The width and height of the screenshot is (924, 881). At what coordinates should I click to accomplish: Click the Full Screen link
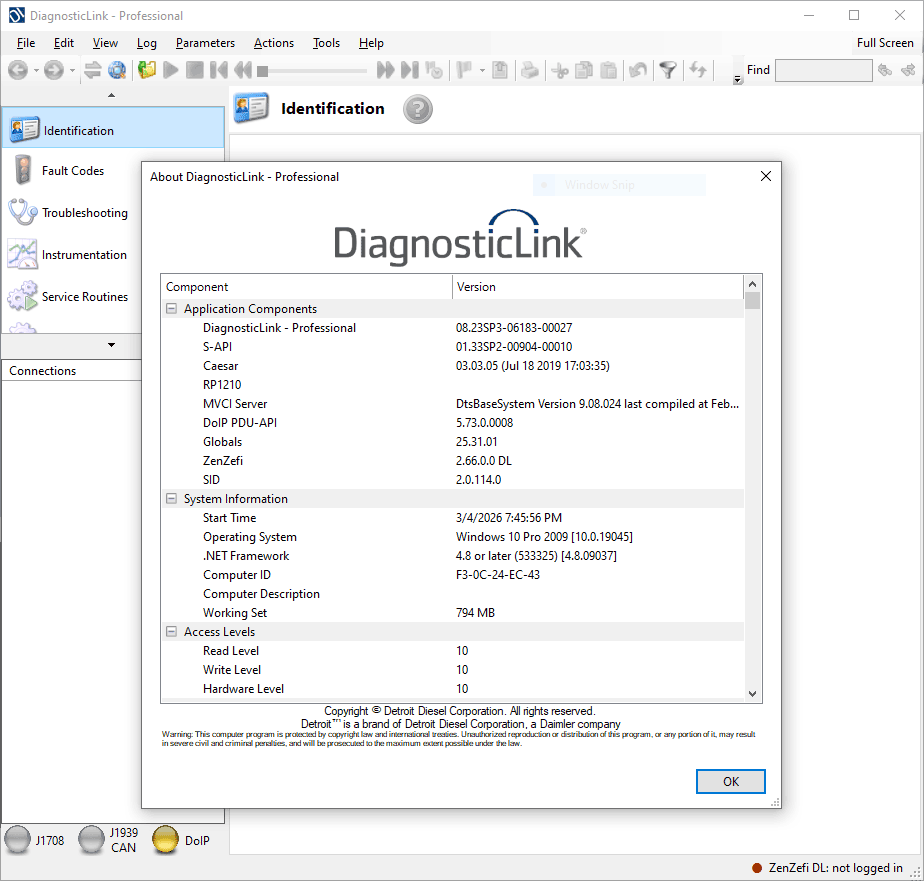point(885,43)
